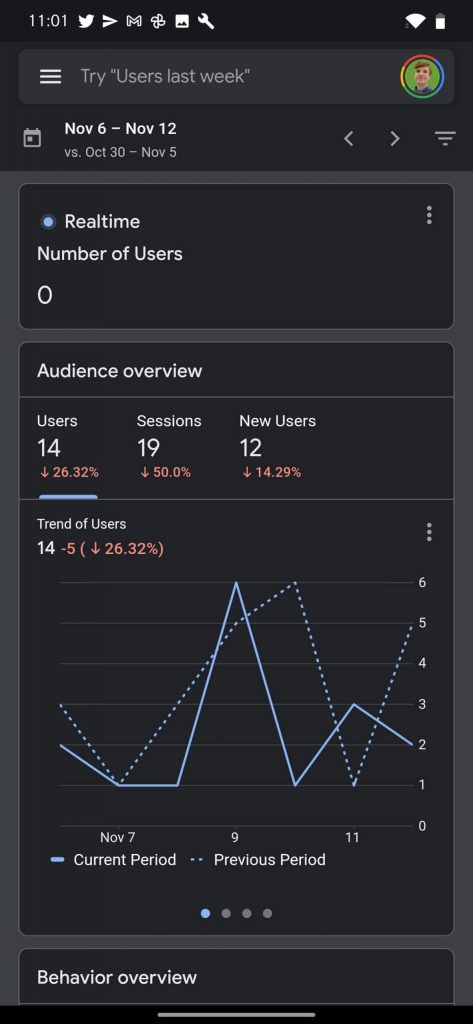Tap the Audience overview heading
This screenshot has height=1024, width=473.
(x=120, y=371)
